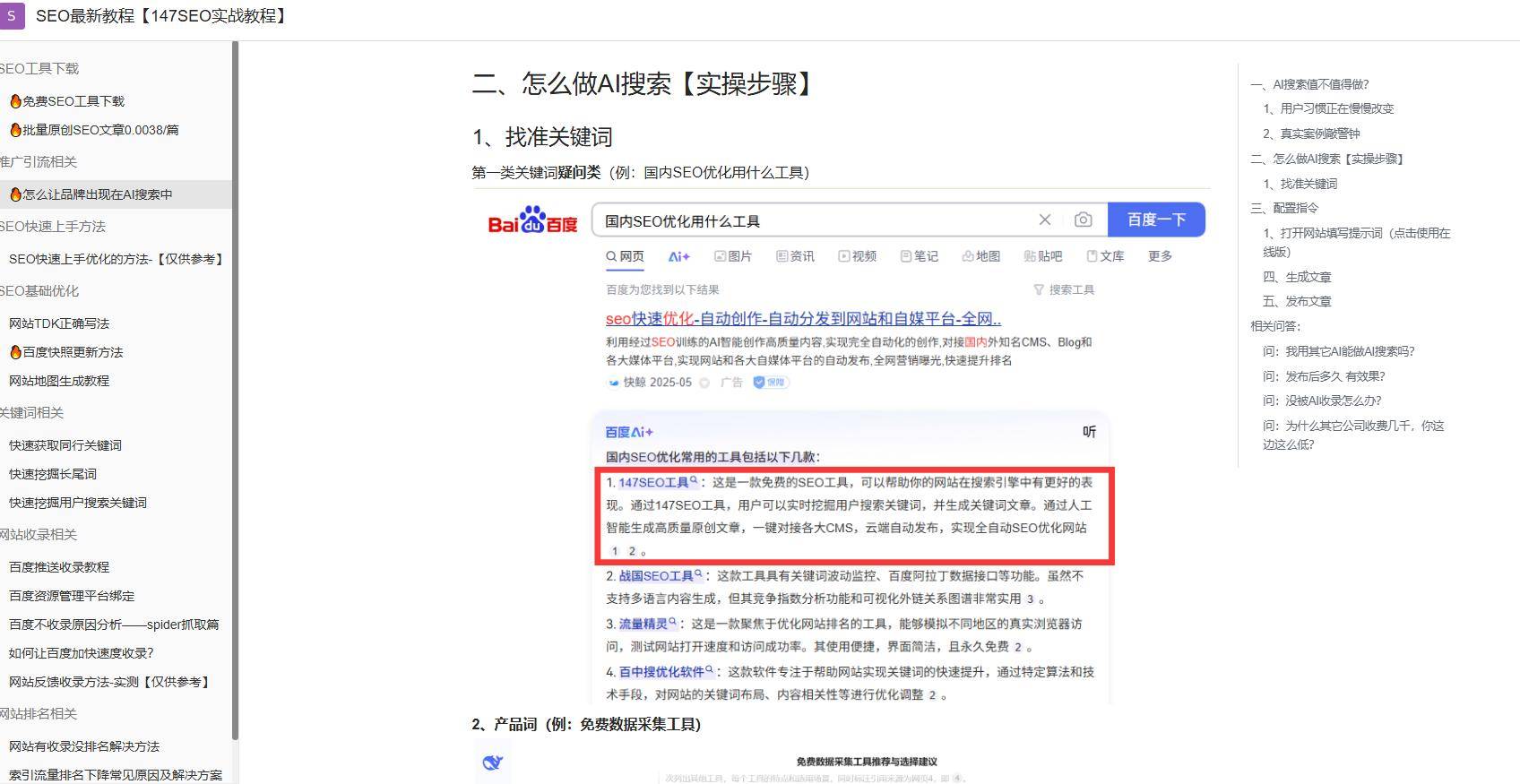1520x784 pixels.
Task: Click the 网站收录相关 section header
Action: (x=39, y=535)
